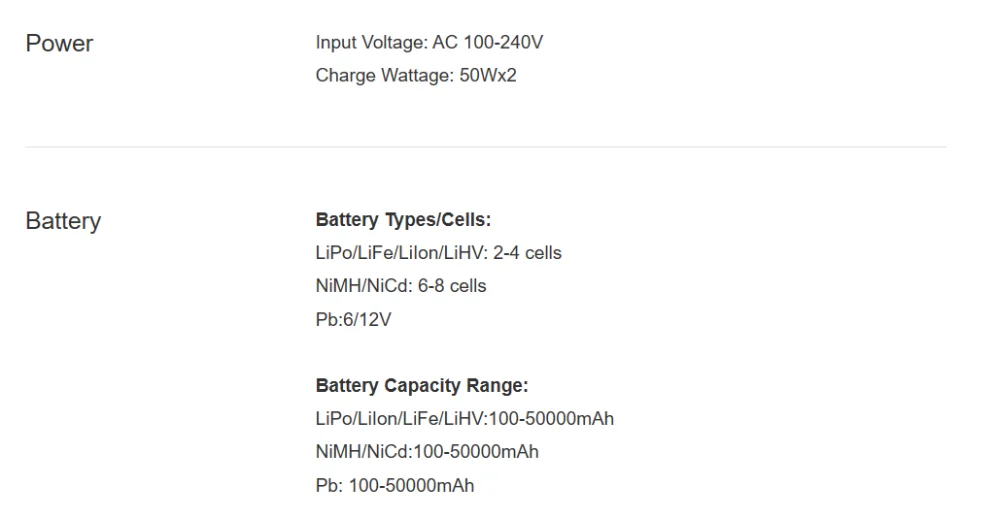The image size is (1000, 518).
Task: Click the bold "Battery Capacity Range:" subheading
Action: click(421, 386)
